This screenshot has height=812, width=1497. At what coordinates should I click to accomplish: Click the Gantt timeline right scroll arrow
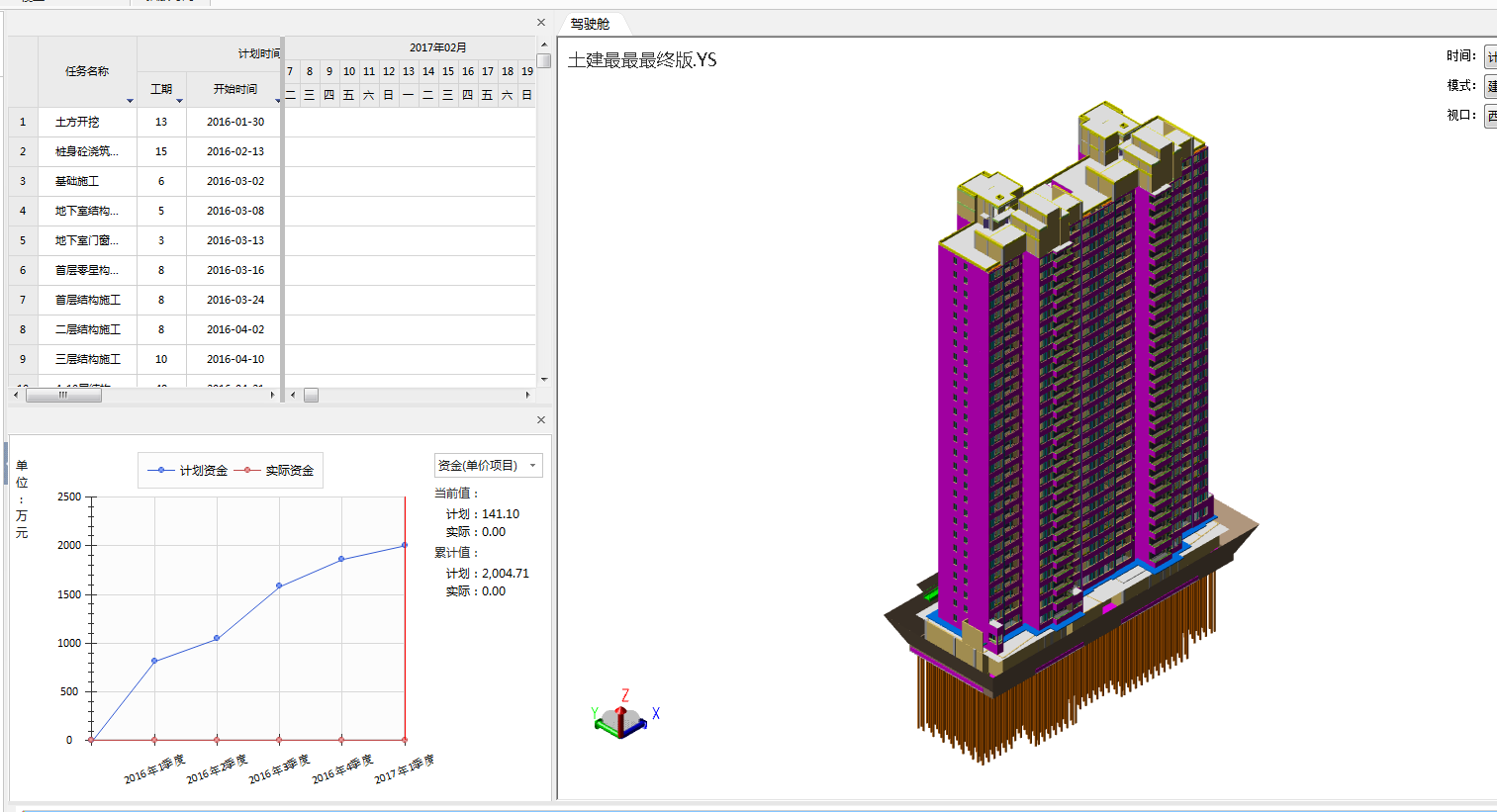(527, 395)
